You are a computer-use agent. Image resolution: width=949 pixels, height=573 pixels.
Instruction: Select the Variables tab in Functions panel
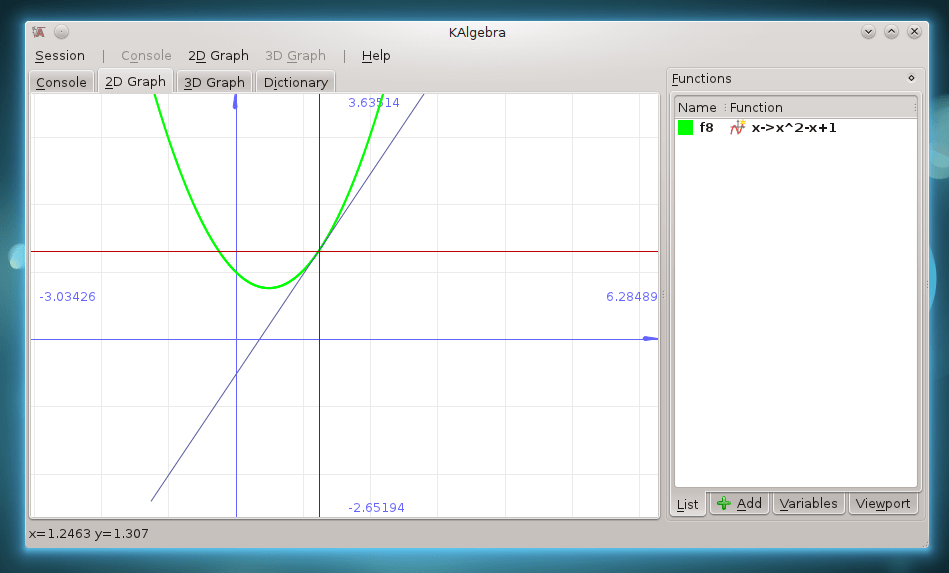809,504
